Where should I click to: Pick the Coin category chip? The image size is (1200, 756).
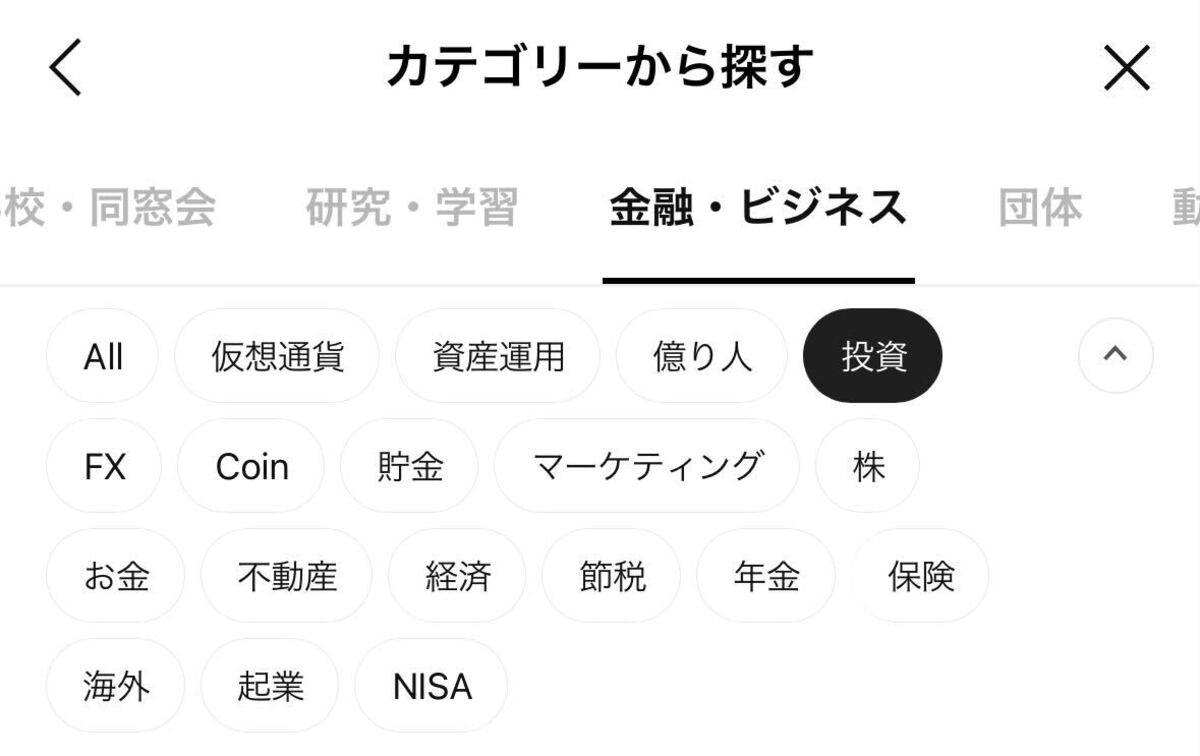pyautogui.click(x=251, y=466)
